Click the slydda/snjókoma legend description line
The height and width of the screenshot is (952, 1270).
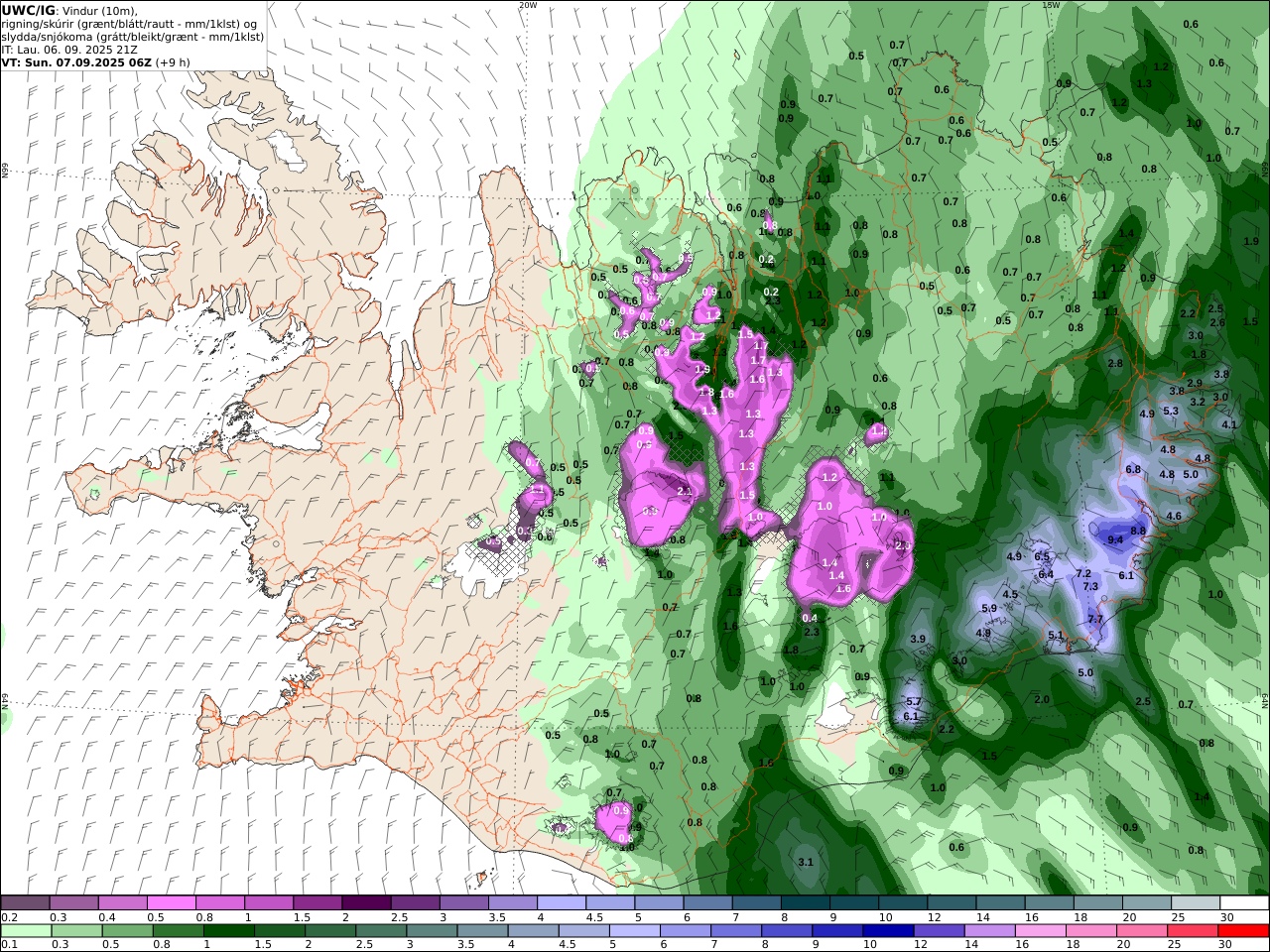click(133, 36)
